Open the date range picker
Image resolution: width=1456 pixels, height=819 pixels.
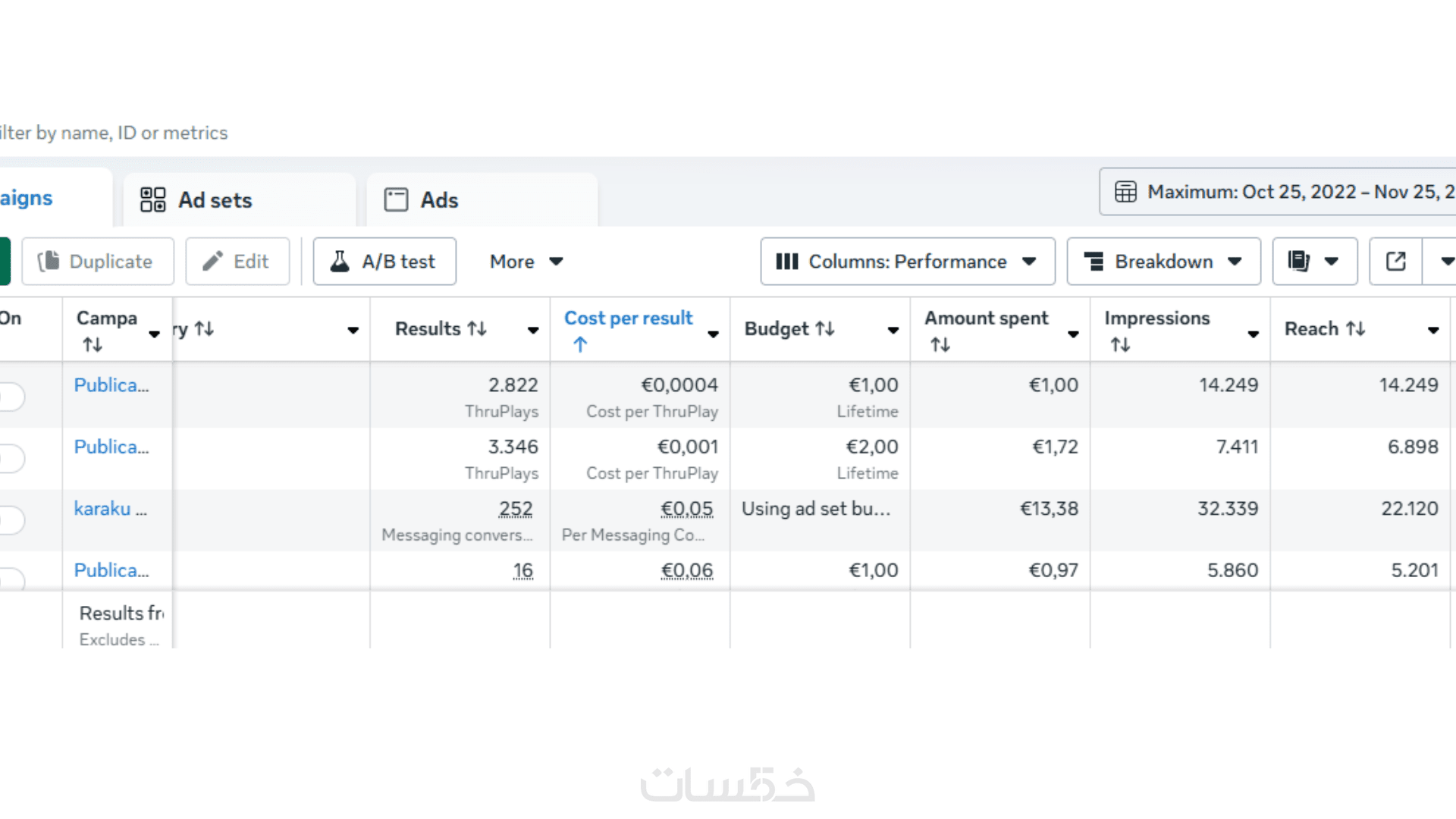click(x=1282, y=192)
